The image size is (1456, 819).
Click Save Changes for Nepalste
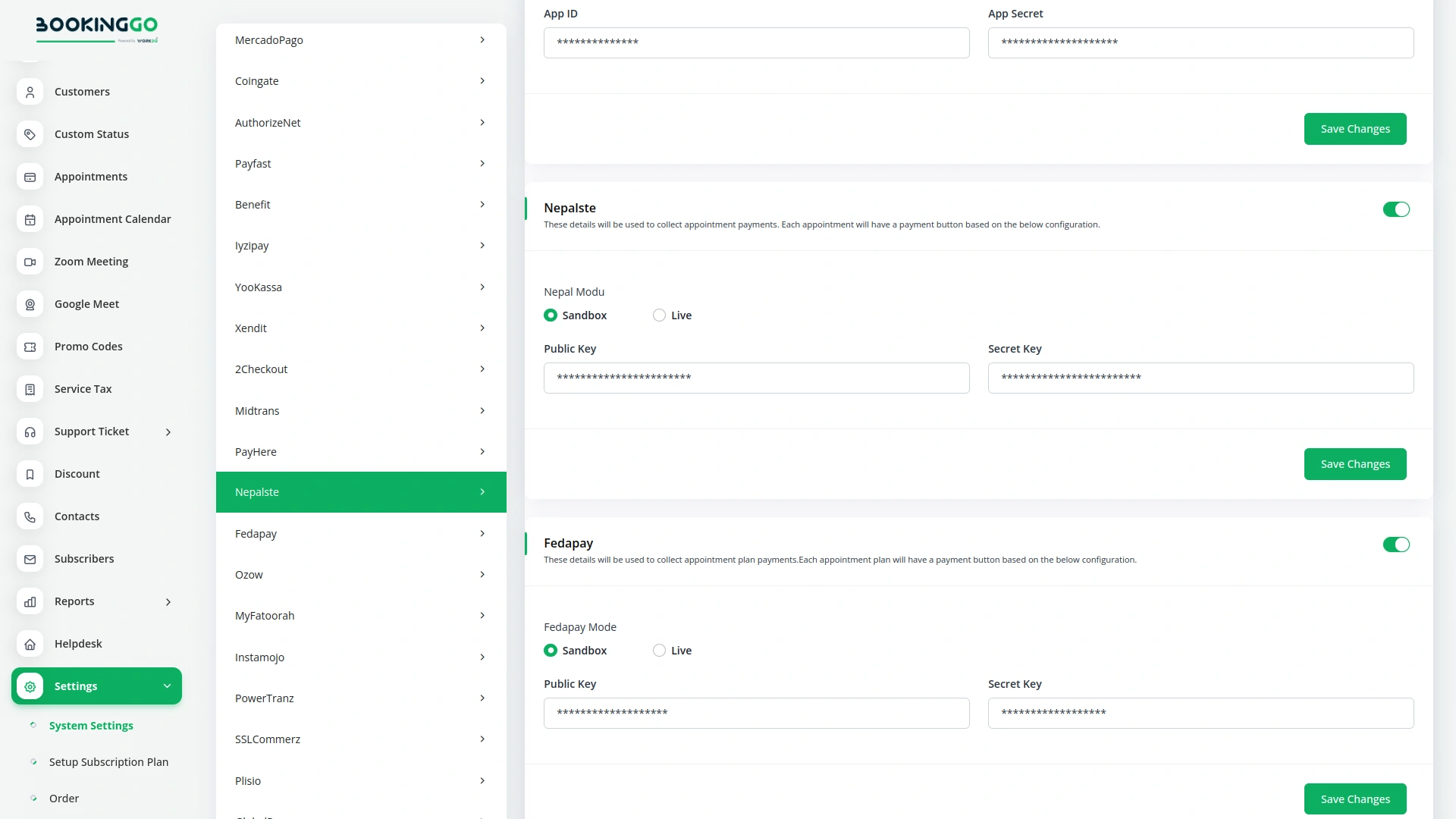[1355, 463]
